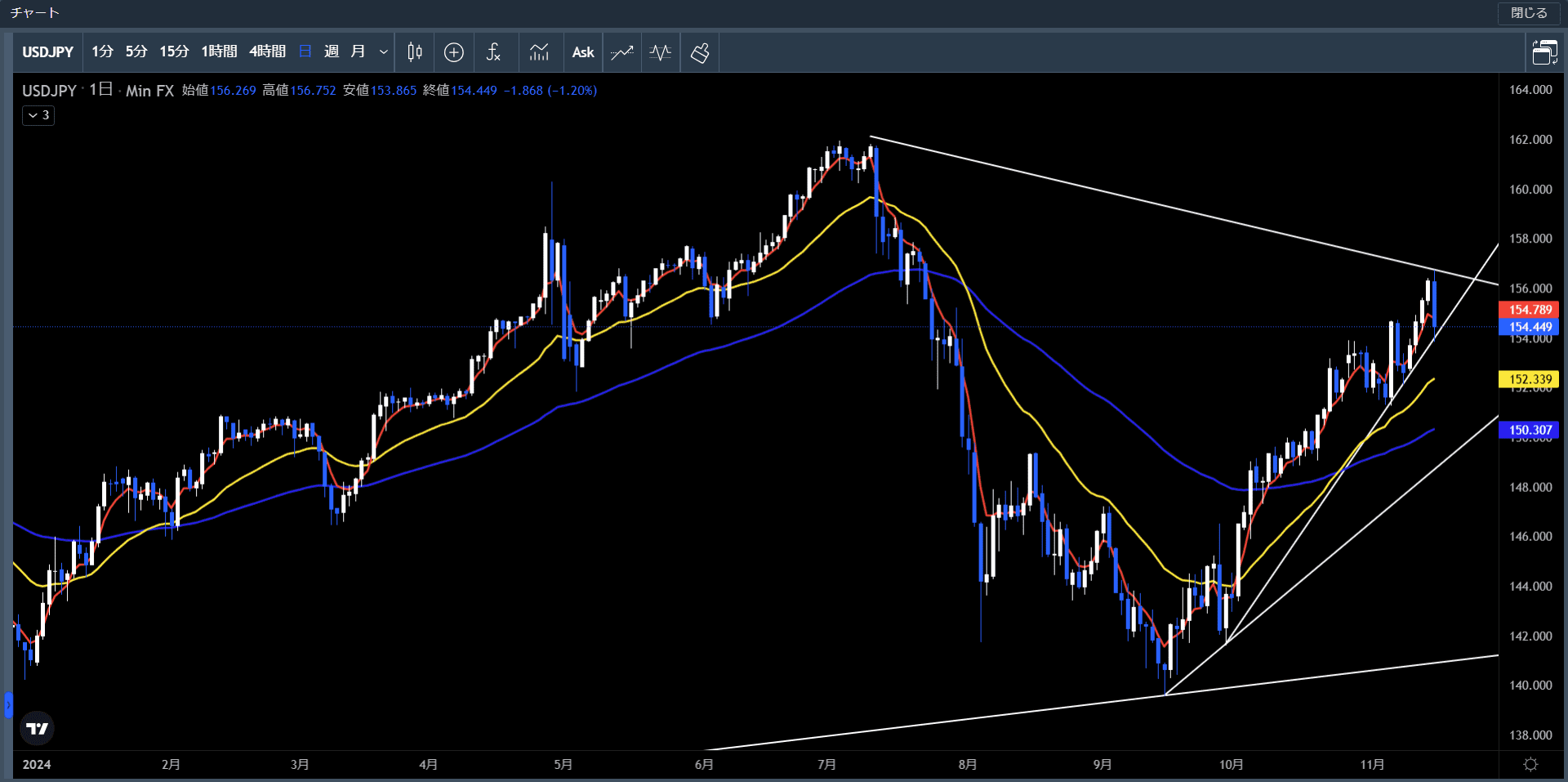
Task: Click the 148.000 price axis label
Action: pyautogui.click(x=1530, y=487)
